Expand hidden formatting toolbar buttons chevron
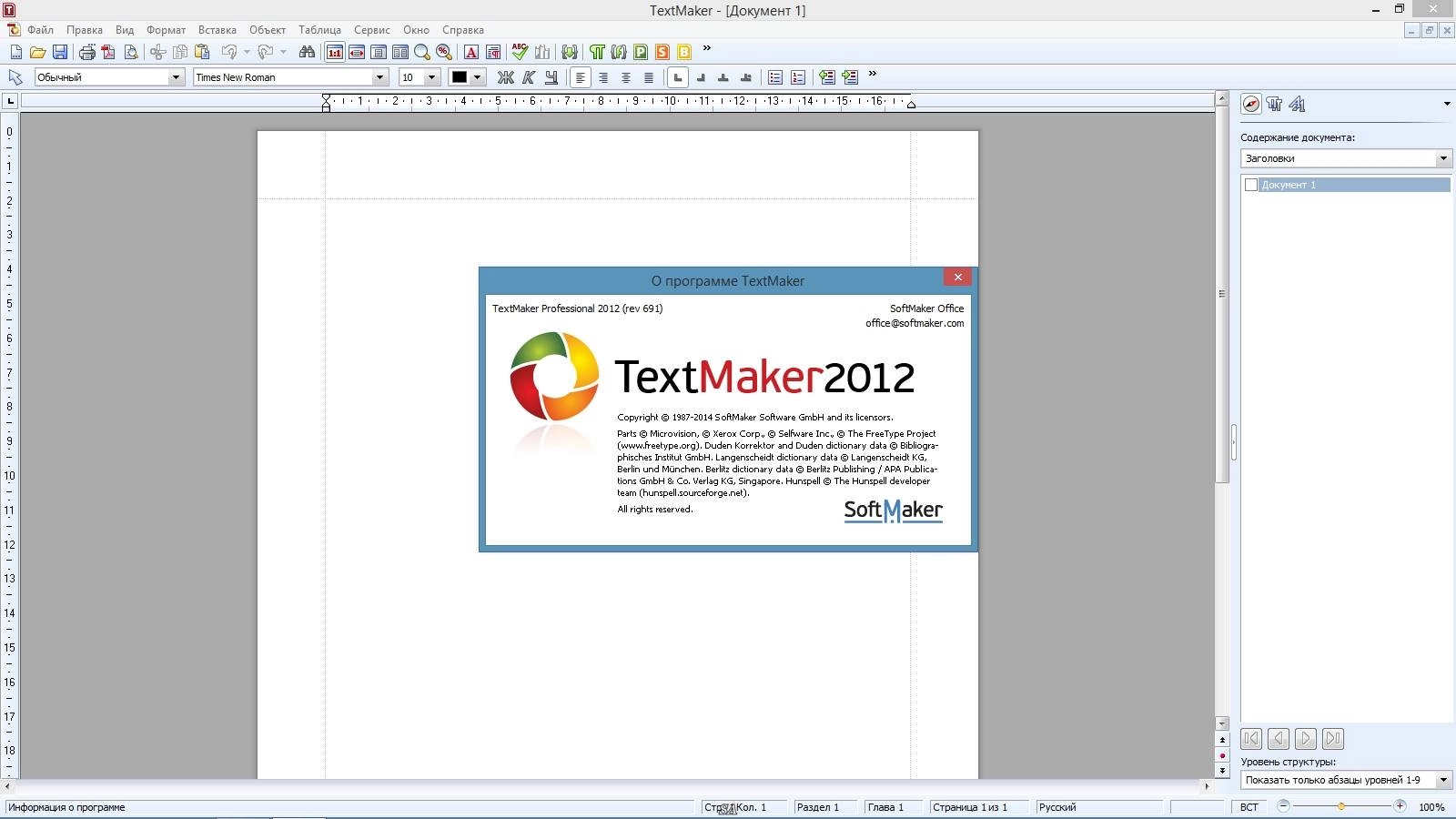 click(x=873, y=75)
